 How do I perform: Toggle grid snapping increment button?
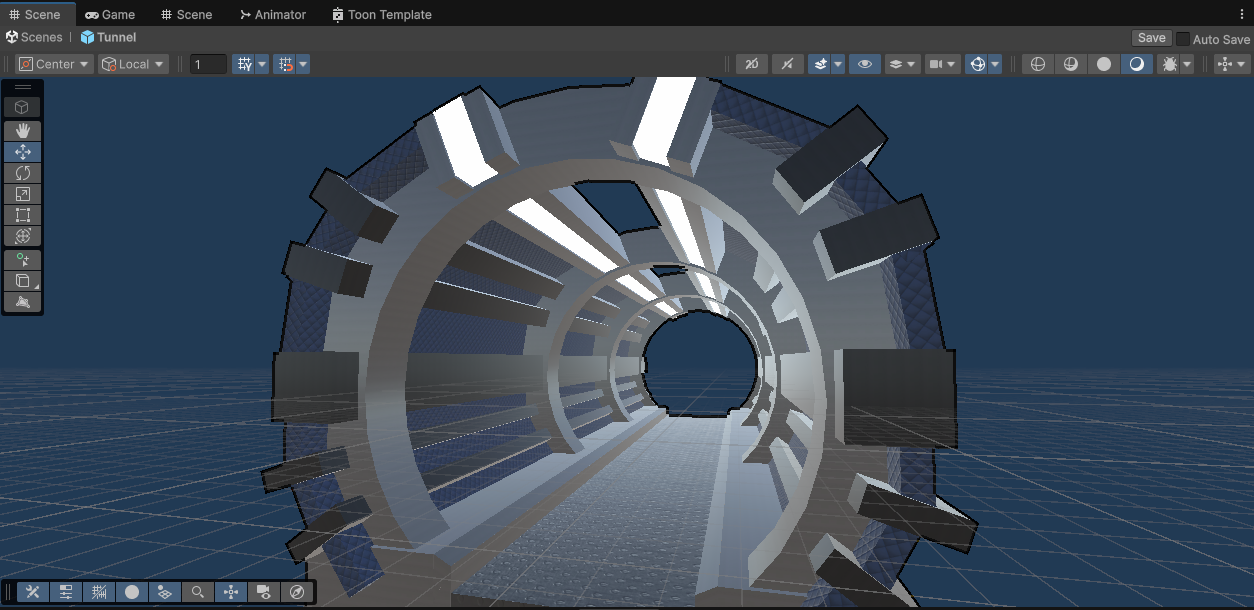click(x=284, y=64)
